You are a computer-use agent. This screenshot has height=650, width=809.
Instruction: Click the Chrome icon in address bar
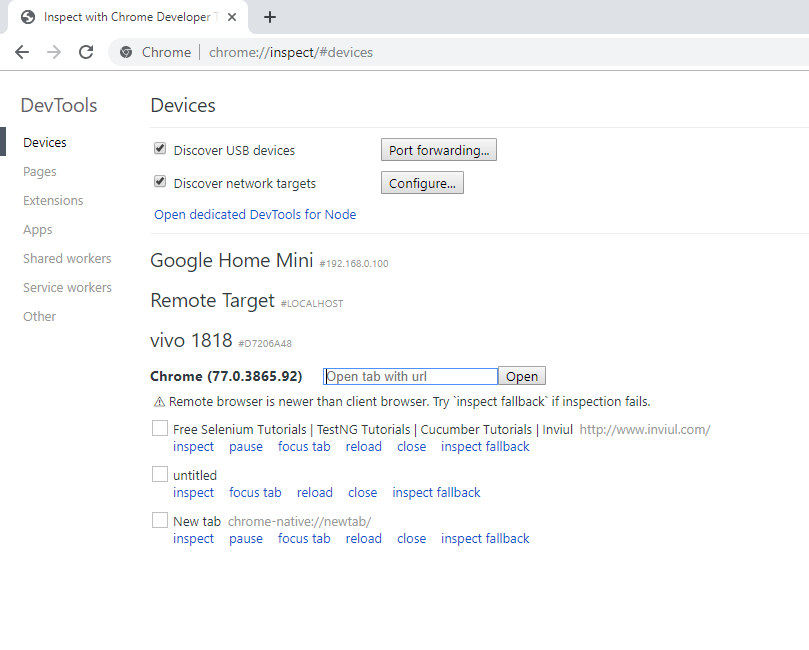126,52
